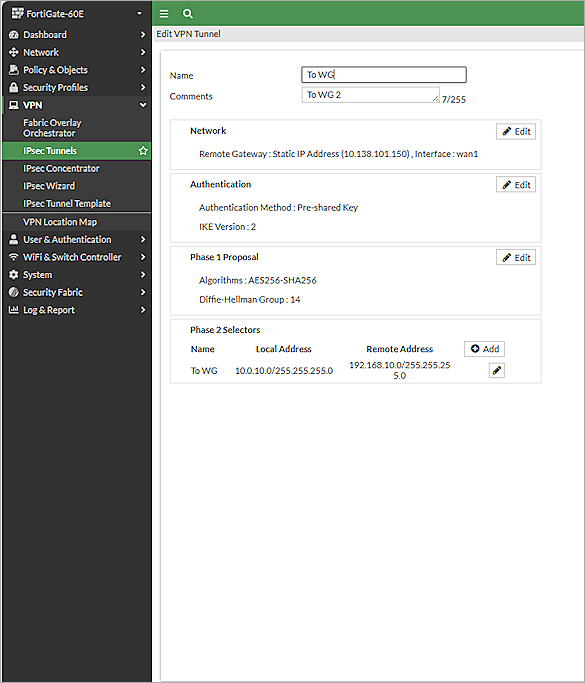Expand the System menu chevron
Screen dimensions: 585x683
[142, 274]
